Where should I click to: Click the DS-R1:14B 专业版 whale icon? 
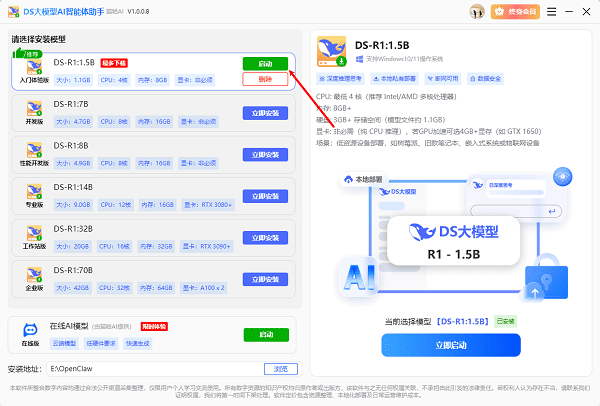tap(34, 191)
